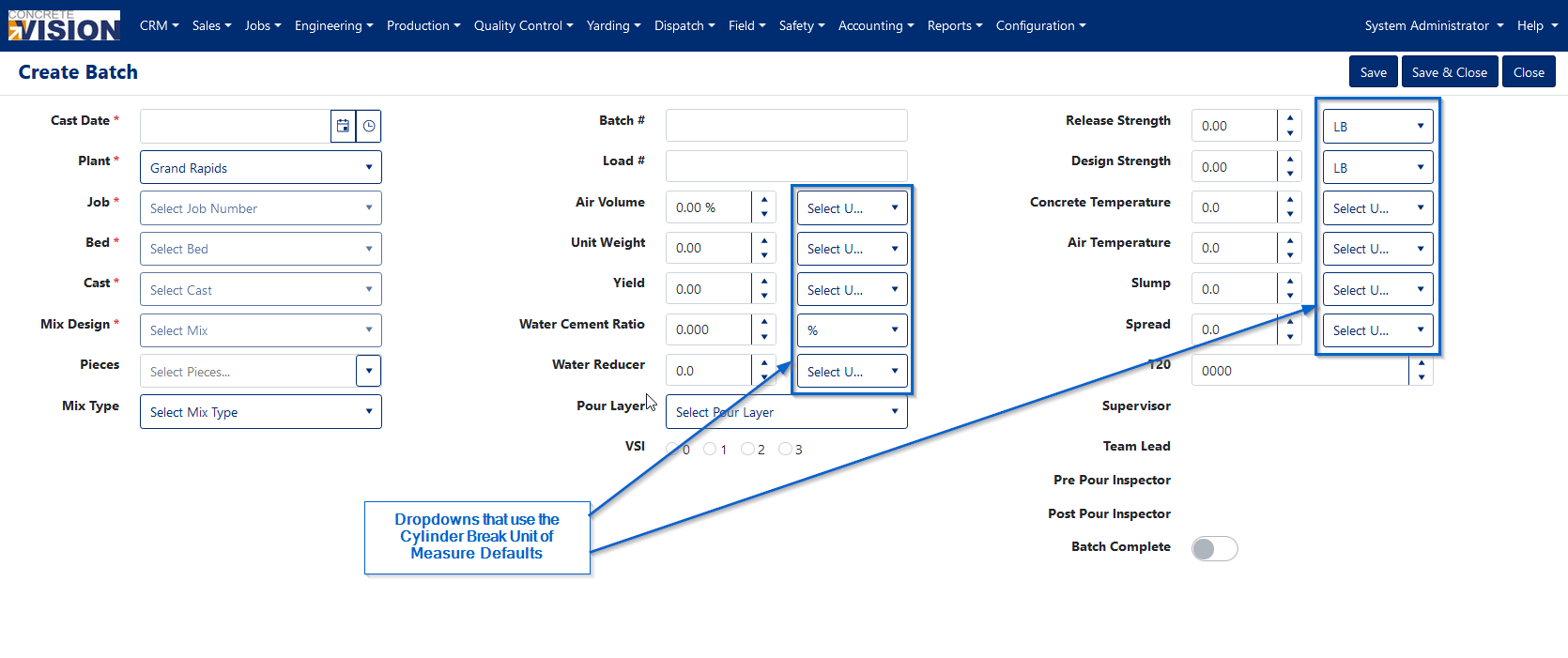Open the Sales menu
This screenshot has height=658, width=1568.
pos(211,25)
